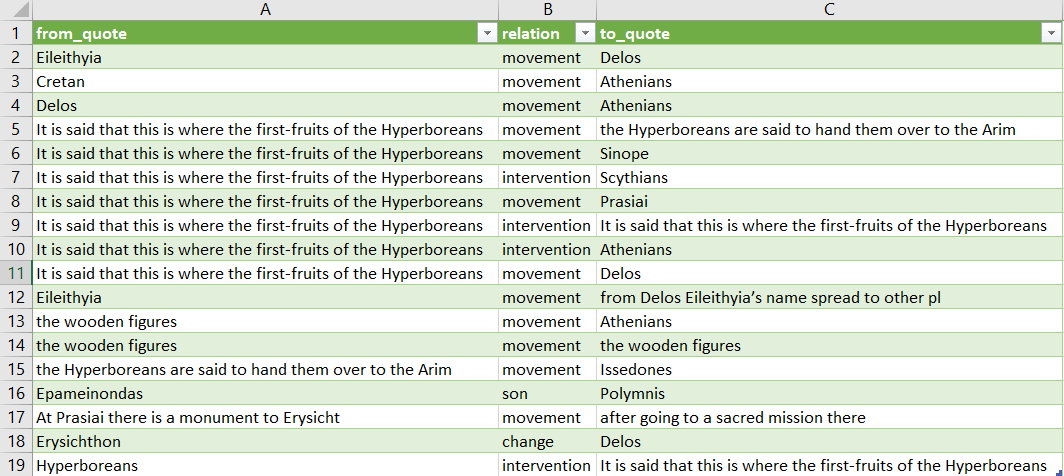
Task: Select the Prasiai cell in column C
Action: [624, 202]
